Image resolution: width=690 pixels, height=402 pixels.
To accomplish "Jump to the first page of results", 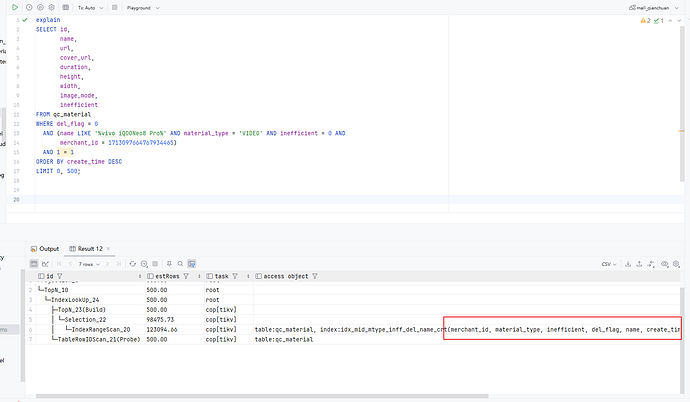I will 59,264.
